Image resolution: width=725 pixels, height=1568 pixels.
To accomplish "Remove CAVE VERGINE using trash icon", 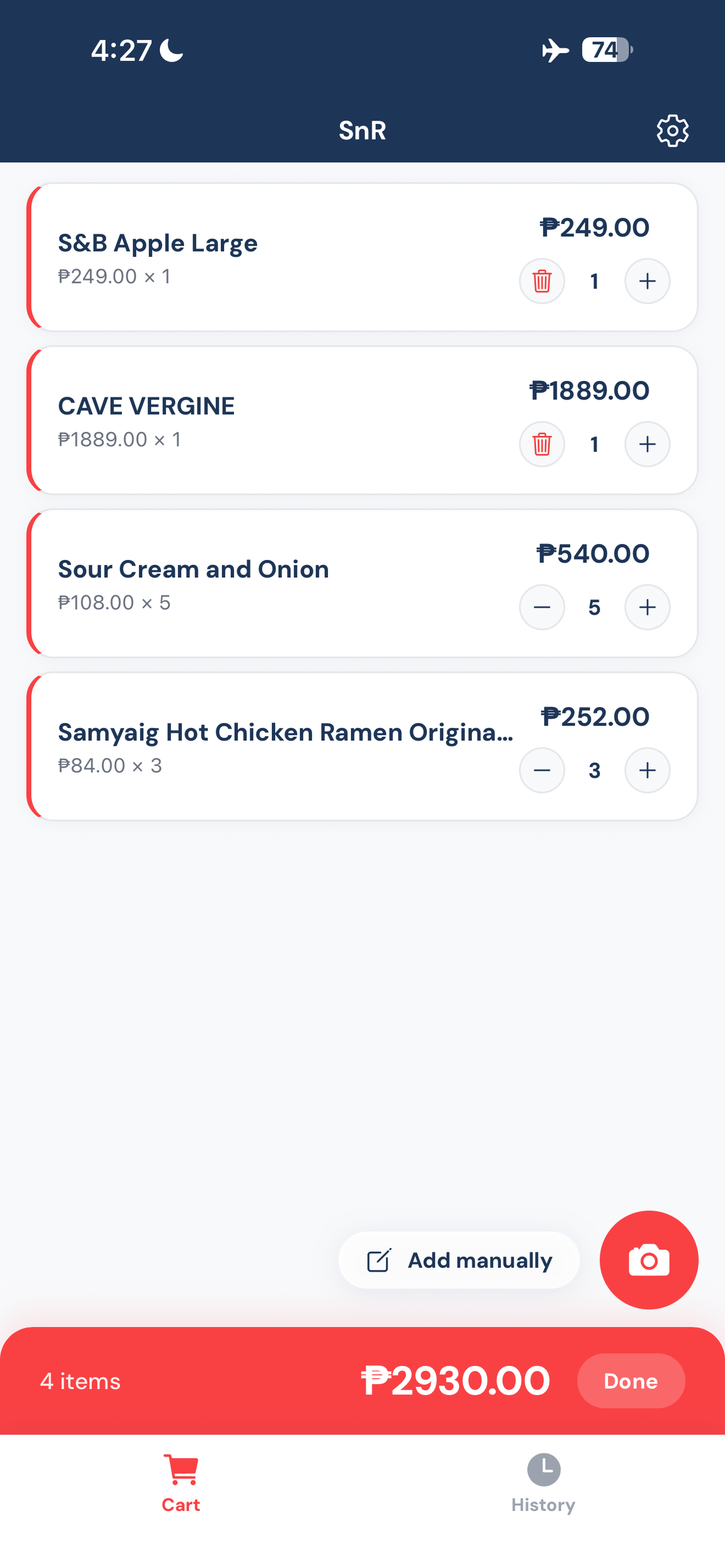I will [541, 444].
